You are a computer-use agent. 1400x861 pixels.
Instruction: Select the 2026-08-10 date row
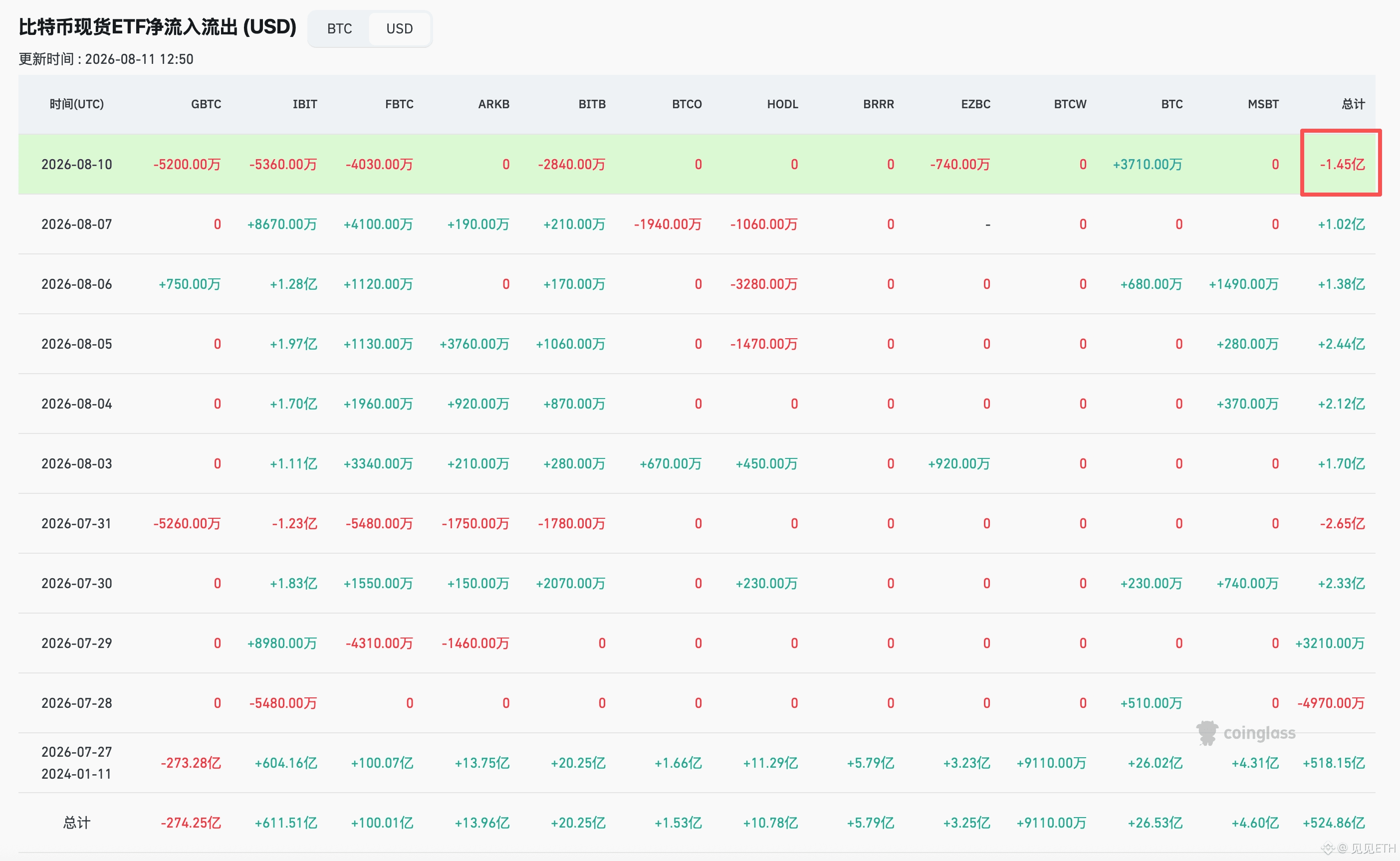[697, 164]
